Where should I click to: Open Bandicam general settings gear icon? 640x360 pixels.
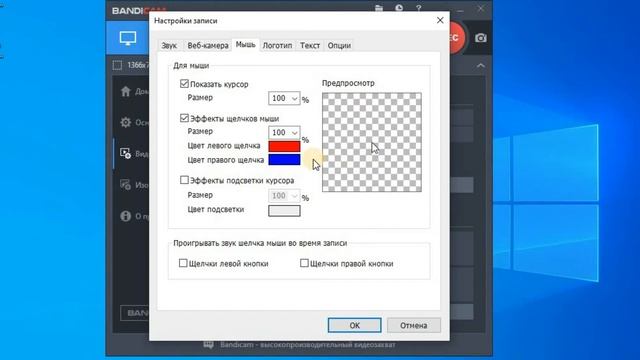click(x=125, y=122)
